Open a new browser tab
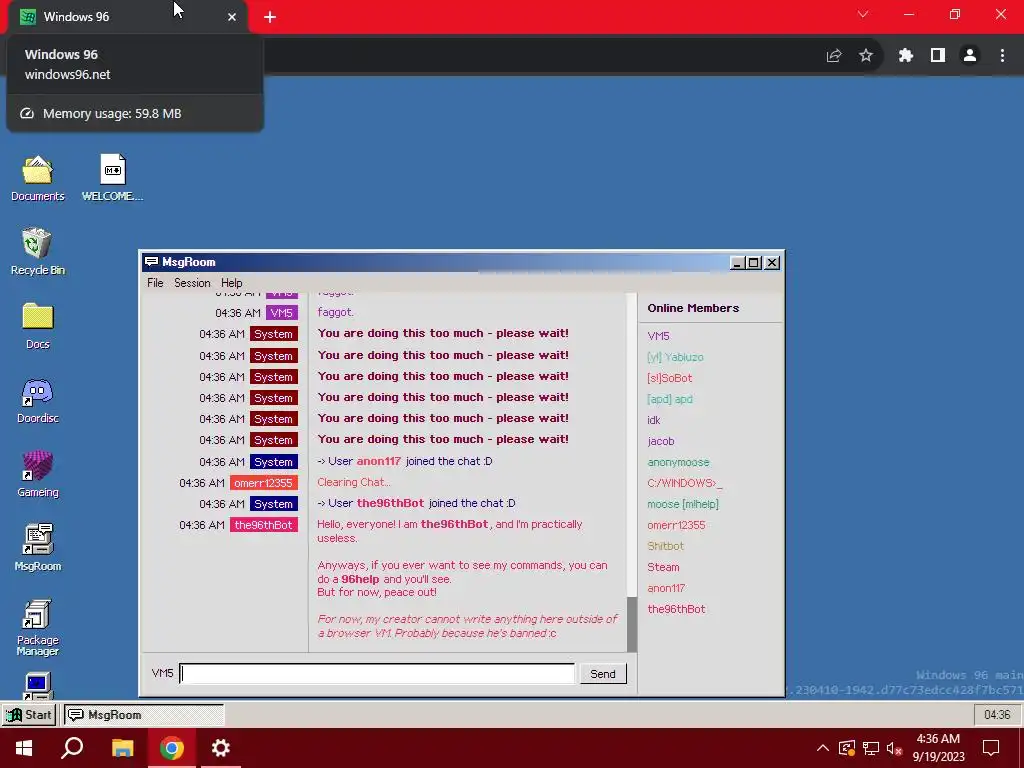Image resolution: width=1024 pixels, height=768 pixels. coord(270,17)
